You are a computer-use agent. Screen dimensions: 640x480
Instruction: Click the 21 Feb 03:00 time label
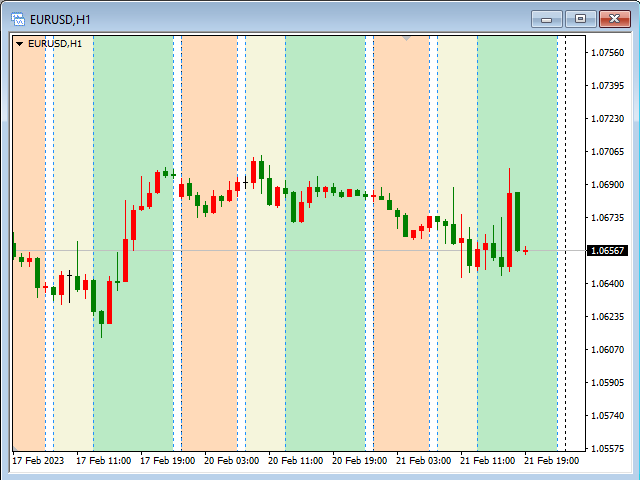424,461
